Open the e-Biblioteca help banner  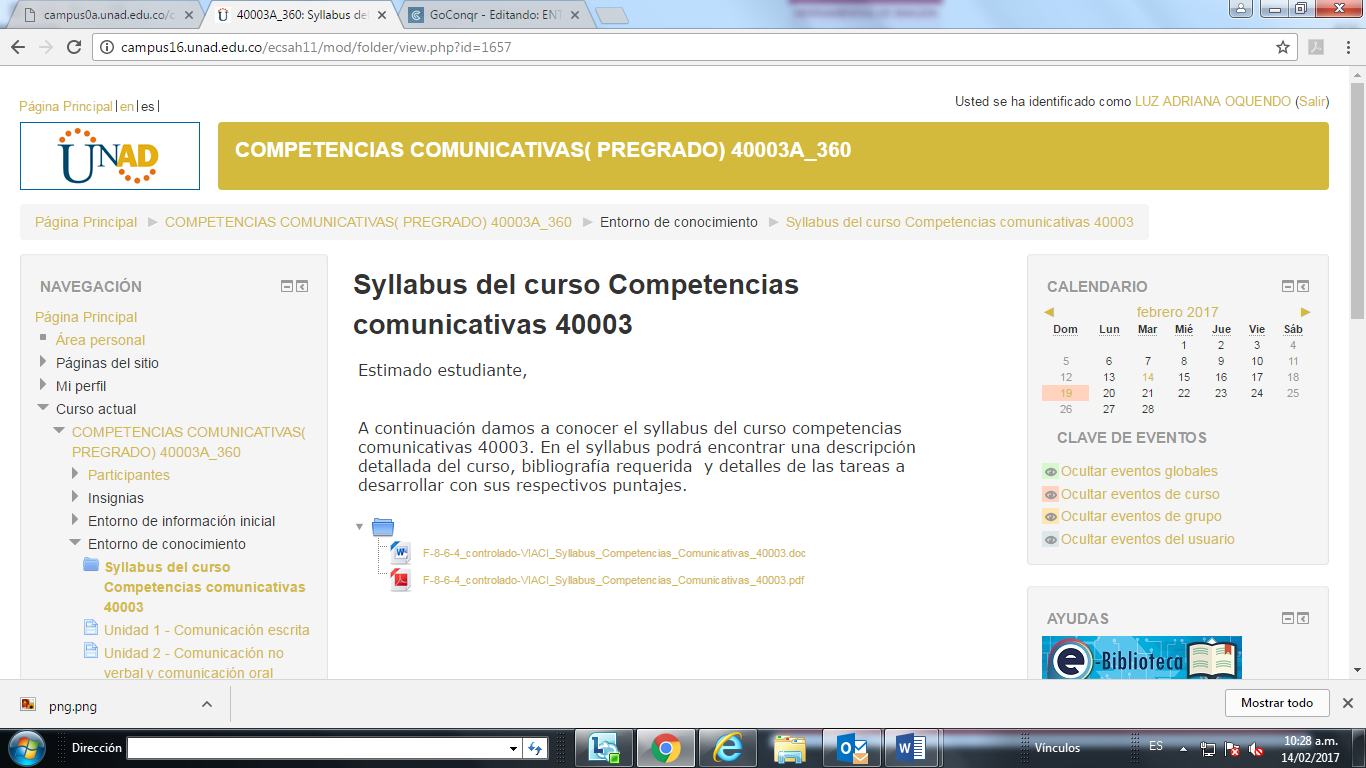click(1141, 658)
